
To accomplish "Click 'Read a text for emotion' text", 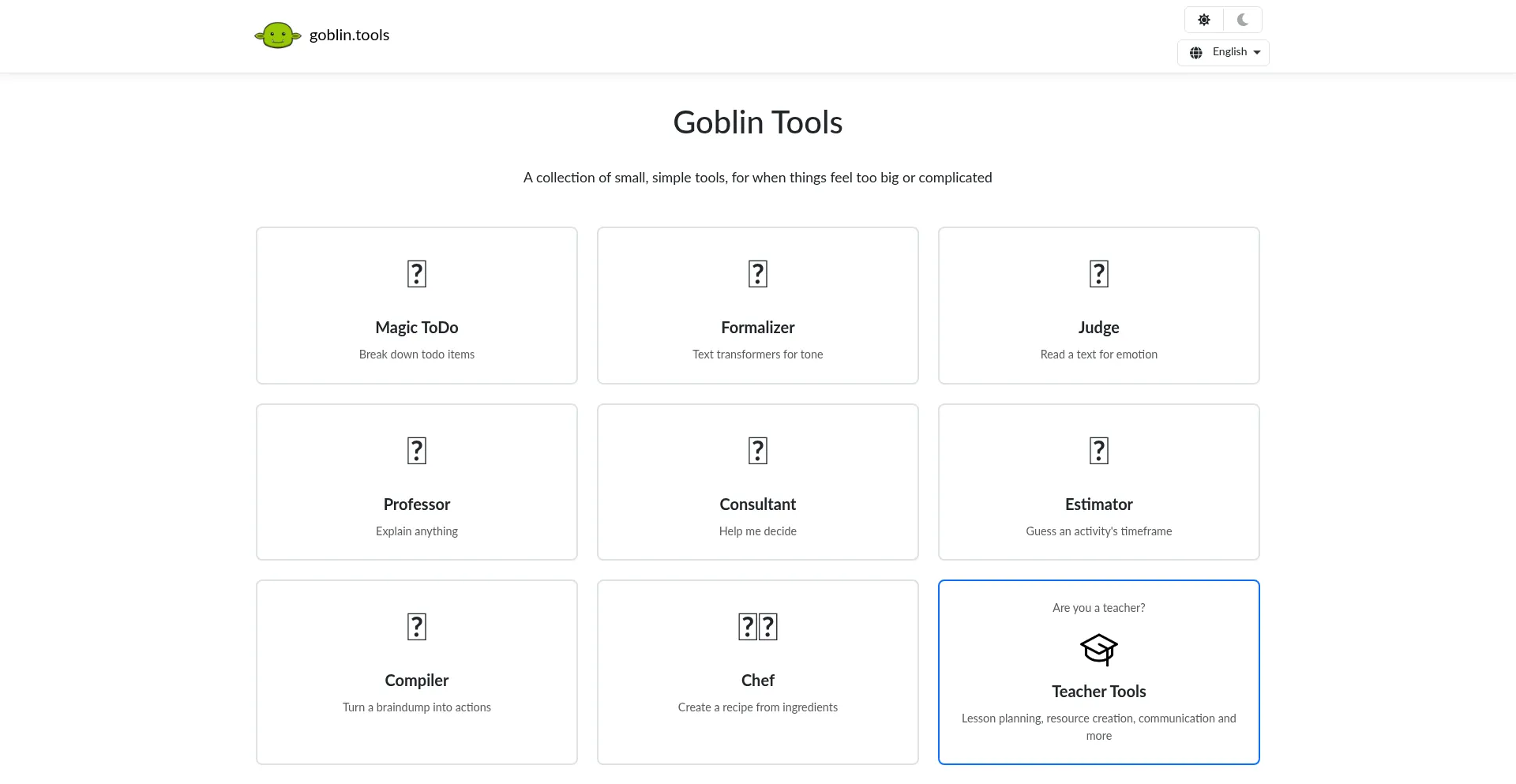I will (x=1099, y=354).
